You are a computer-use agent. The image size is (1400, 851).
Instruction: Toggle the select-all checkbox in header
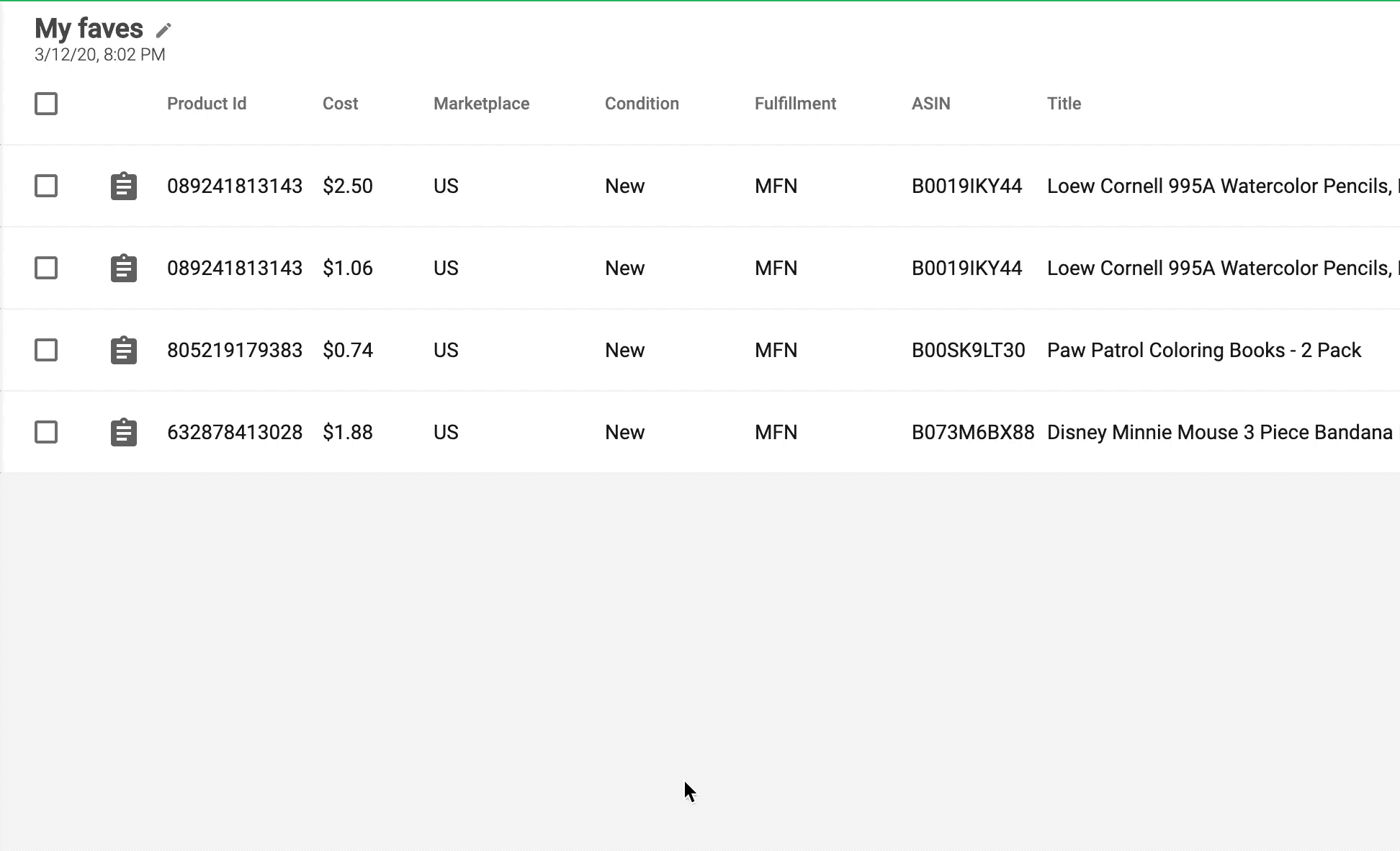pyautogui.click(x=46, y=104)
